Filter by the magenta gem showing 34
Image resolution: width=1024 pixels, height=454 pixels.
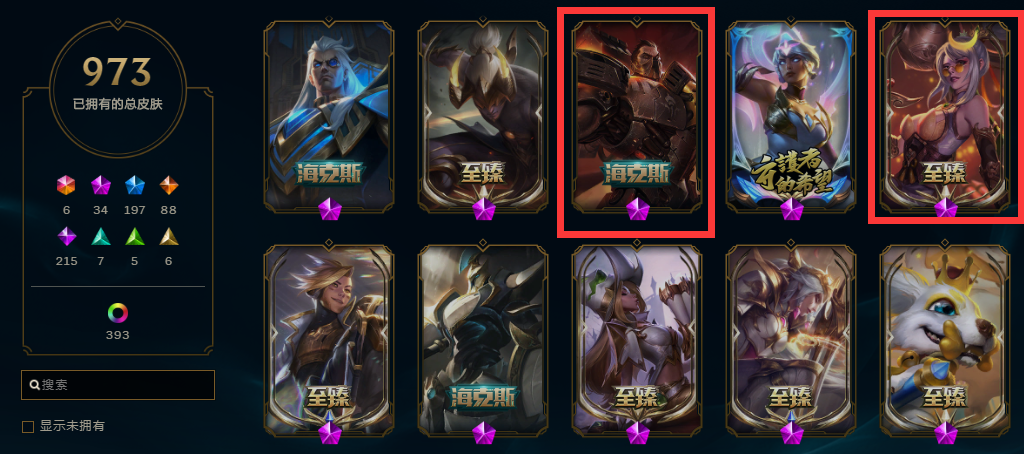coord(101,186)
